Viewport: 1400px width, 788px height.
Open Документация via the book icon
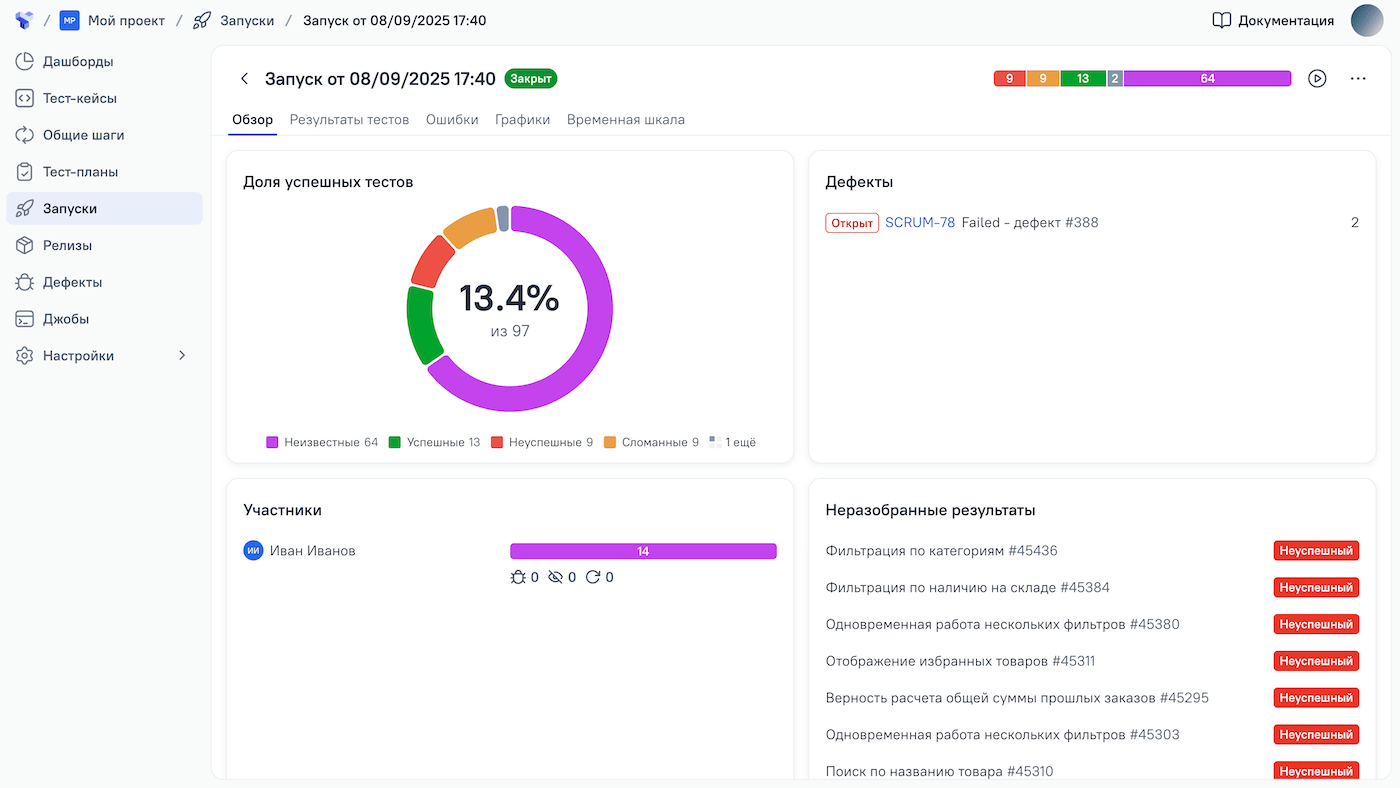pos(1222,20)
